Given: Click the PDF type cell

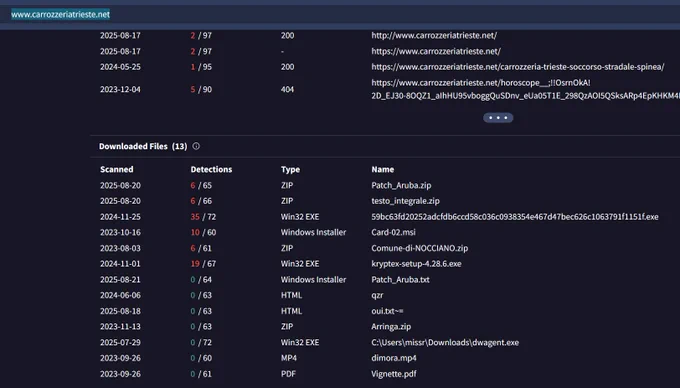Looking at the screenshot, I should point(288,374).
